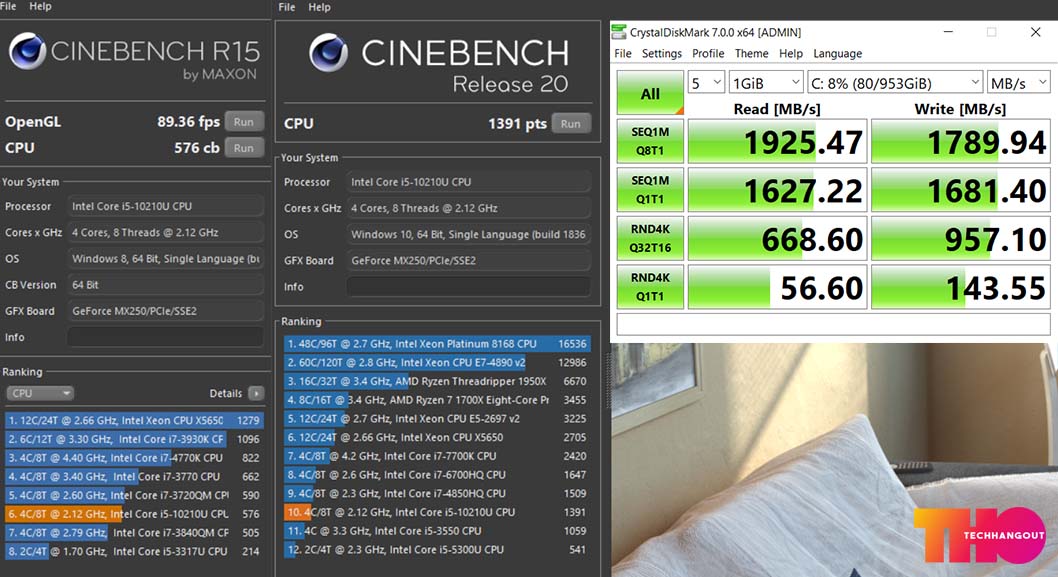The width and height of the screenshot is (1058, 577).
Task: Open the drive selector showing C: 8%
Action: click(x=895, y=83)
